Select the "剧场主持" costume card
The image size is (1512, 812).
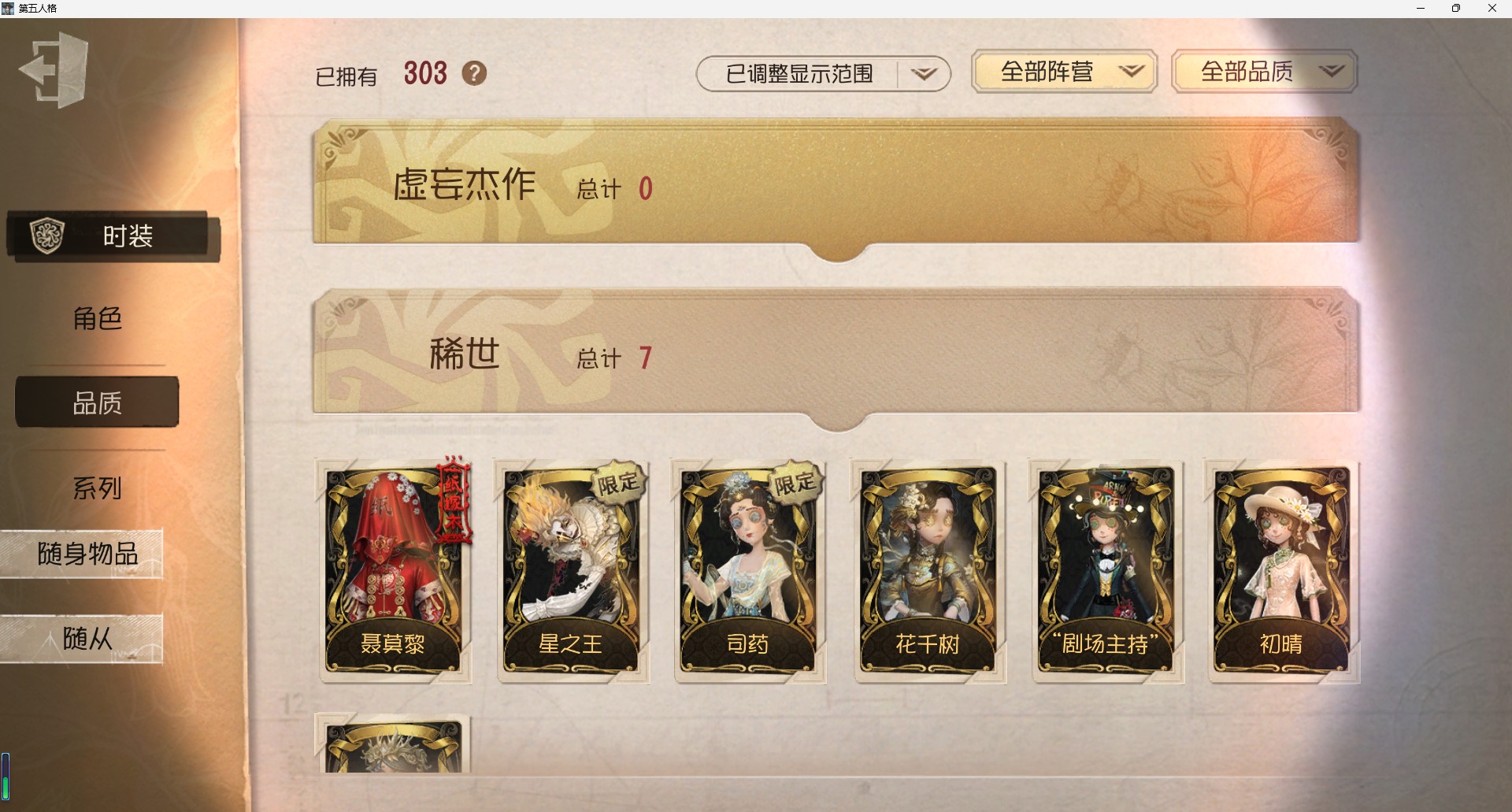[1106, 570]
